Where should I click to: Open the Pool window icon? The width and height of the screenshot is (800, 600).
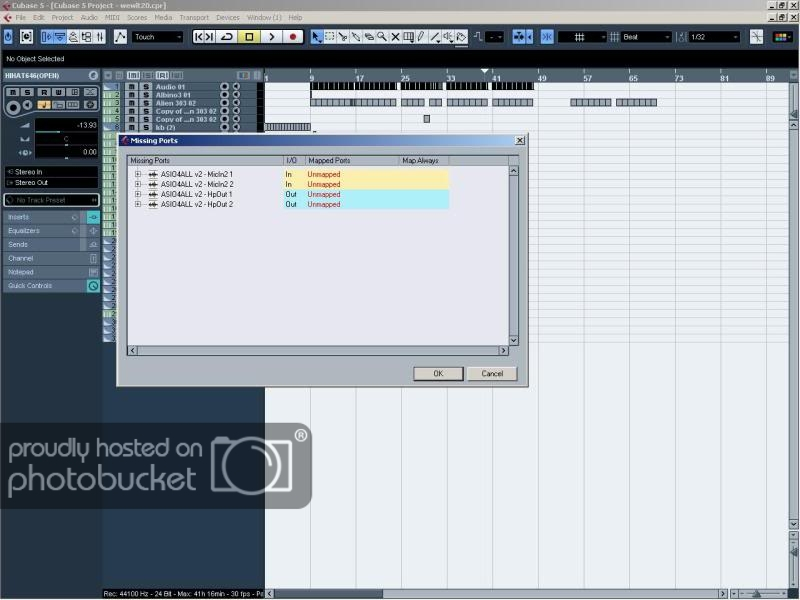tap(87, 37)
